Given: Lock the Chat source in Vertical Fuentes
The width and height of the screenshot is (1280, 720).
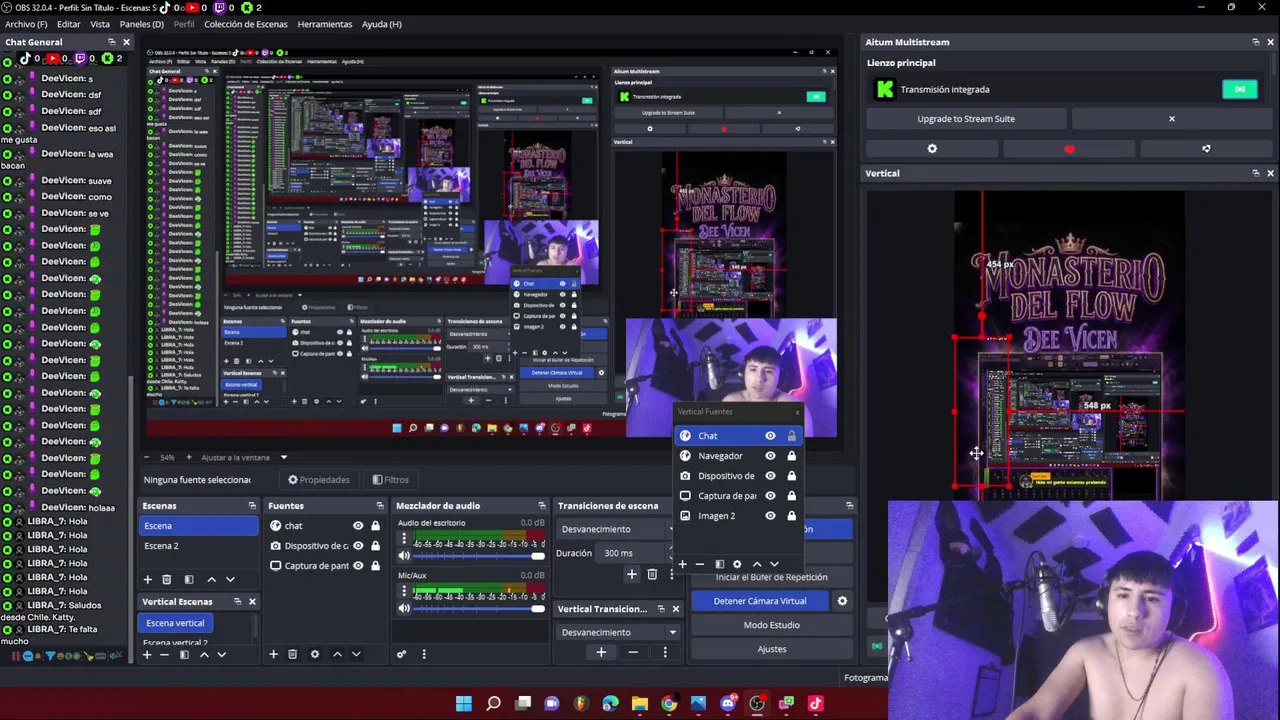Looking at the screenshot, I should [791, 436].
